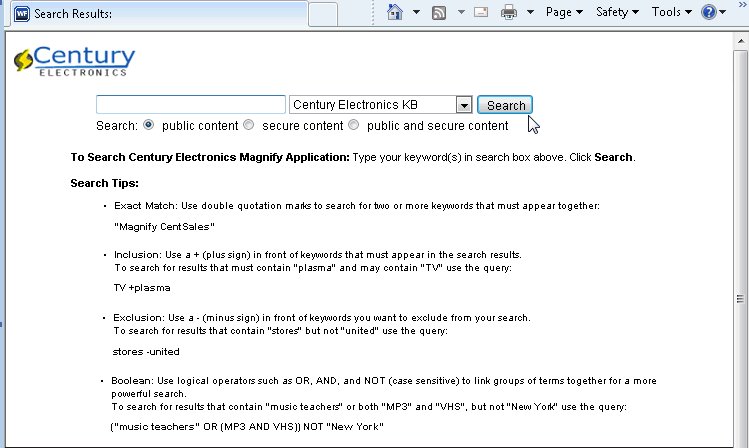
Task: Open the Safety menu
Action: point(617,12)
